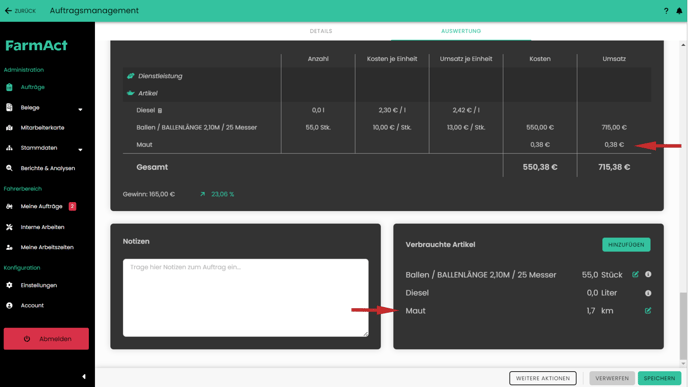Show info for the Ballen article

coord(648,274)
